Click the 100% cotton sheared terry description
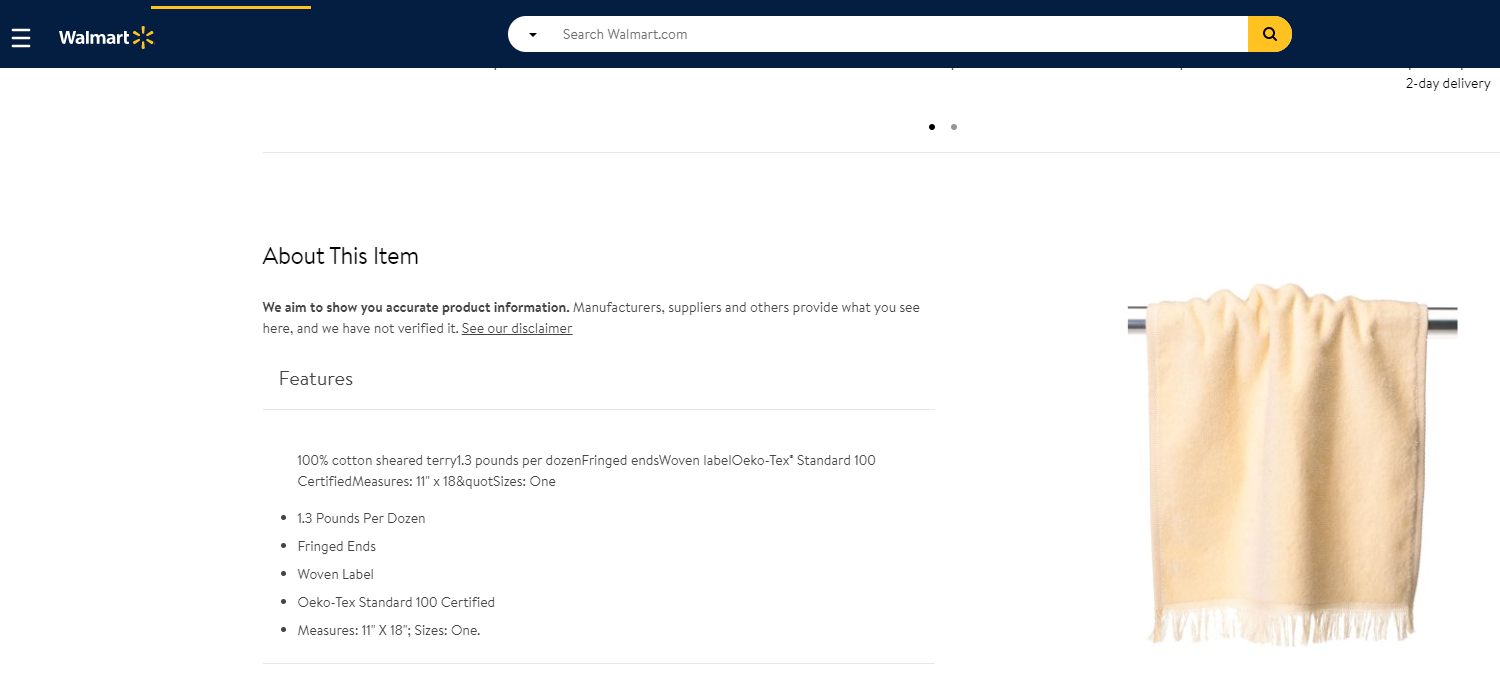The height and width of the screenshot is (676, 1500). click(586, 470)
